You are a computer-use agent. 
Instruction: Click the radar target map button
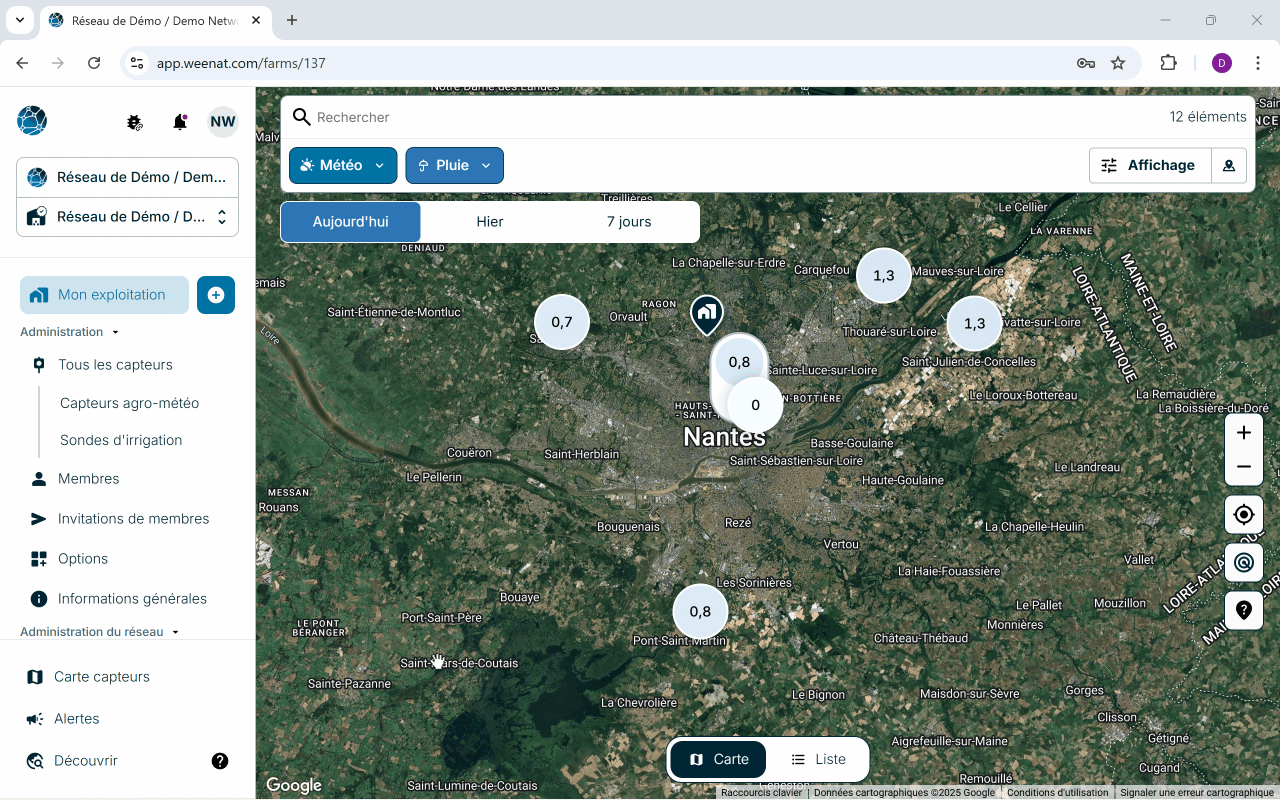click(1244, 563)
